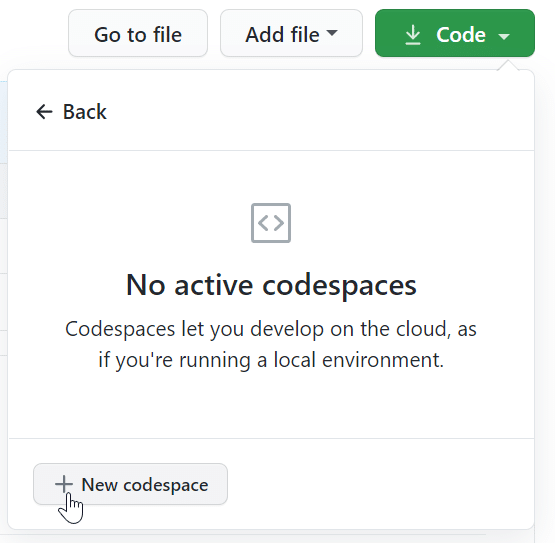
Task: Click empty footer area right of New codespace
Action: tap(379, 484)
